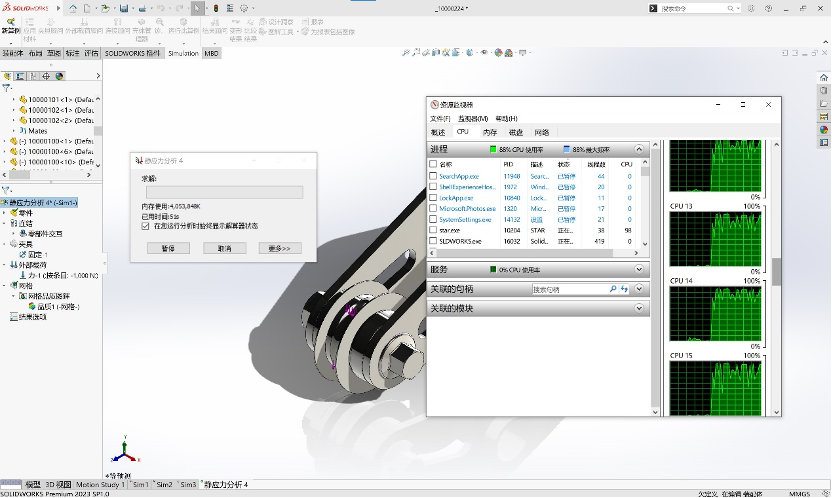Screen dimensions: 832x498
Task: Expand the Mates tree node
Action: tap(14, 130)
